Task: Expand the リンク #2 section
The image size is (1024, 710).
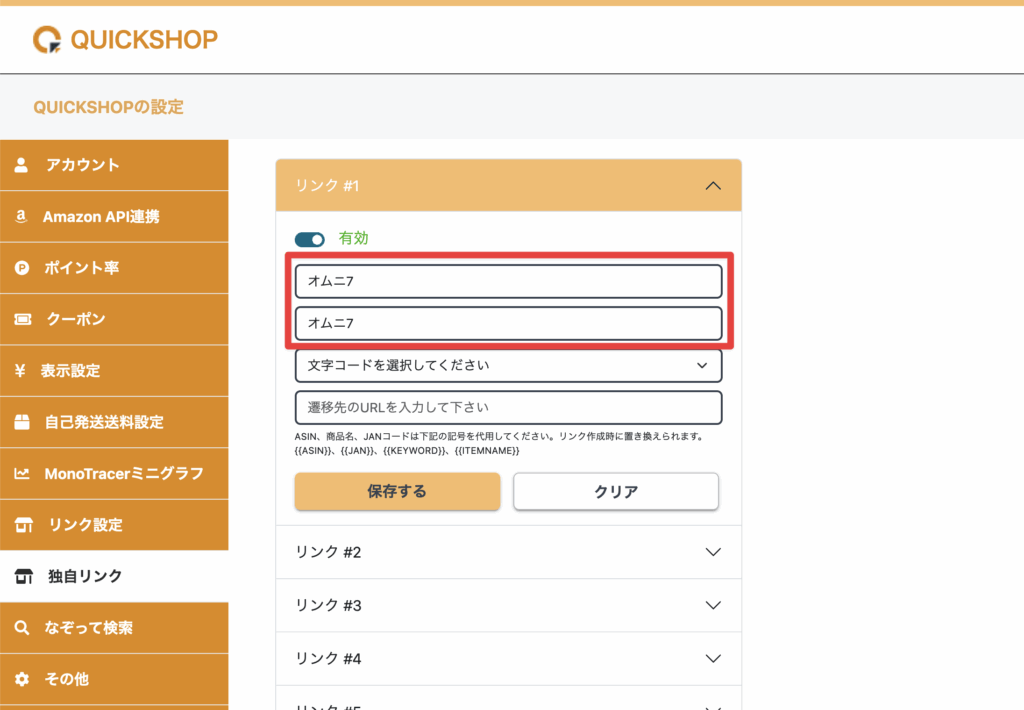Action: pos(508,552)
